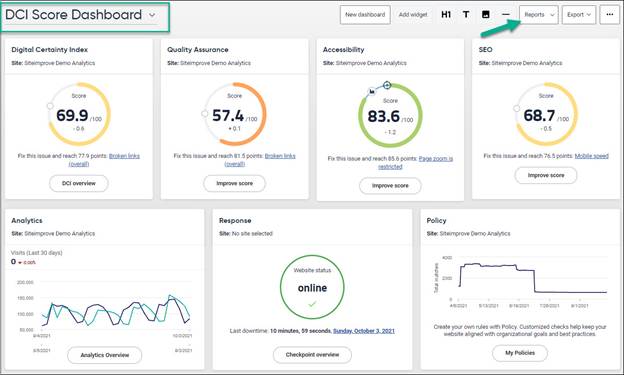Screen dimensions: 624x375
Task: Follow Broken links link in Quality Assurance
Action: coord(280,156)
